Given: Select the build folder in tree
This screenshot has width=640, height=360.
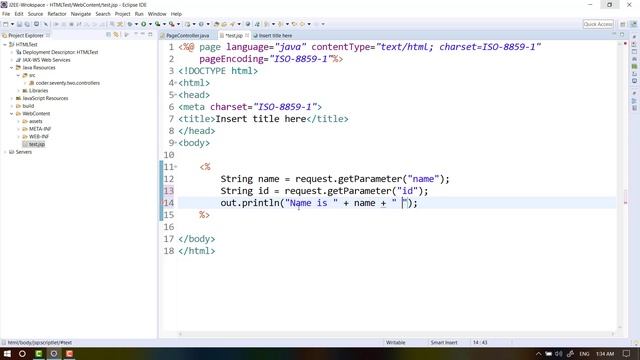Looking at the screenshot, I should coord(28,106).
